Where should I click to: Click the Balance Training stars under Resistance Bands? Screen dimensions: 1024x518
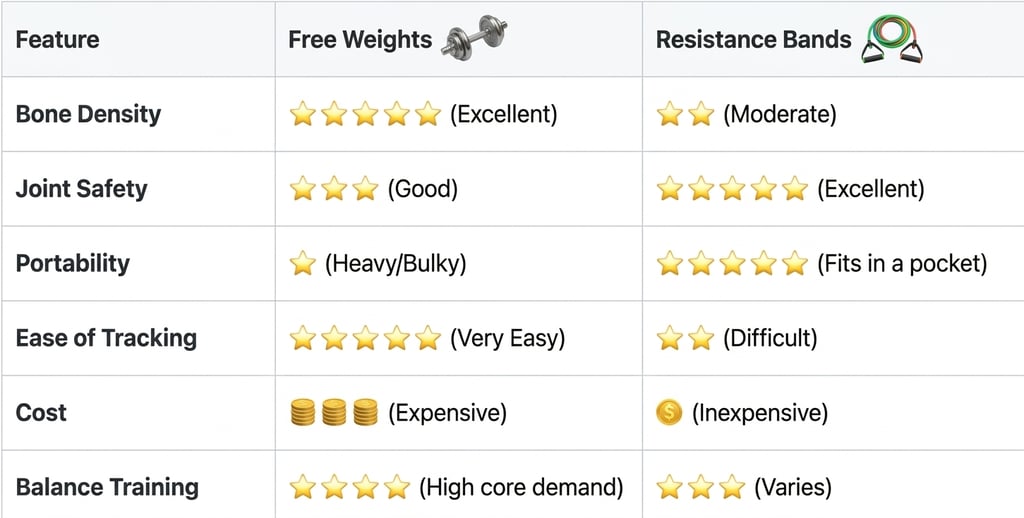701,487
